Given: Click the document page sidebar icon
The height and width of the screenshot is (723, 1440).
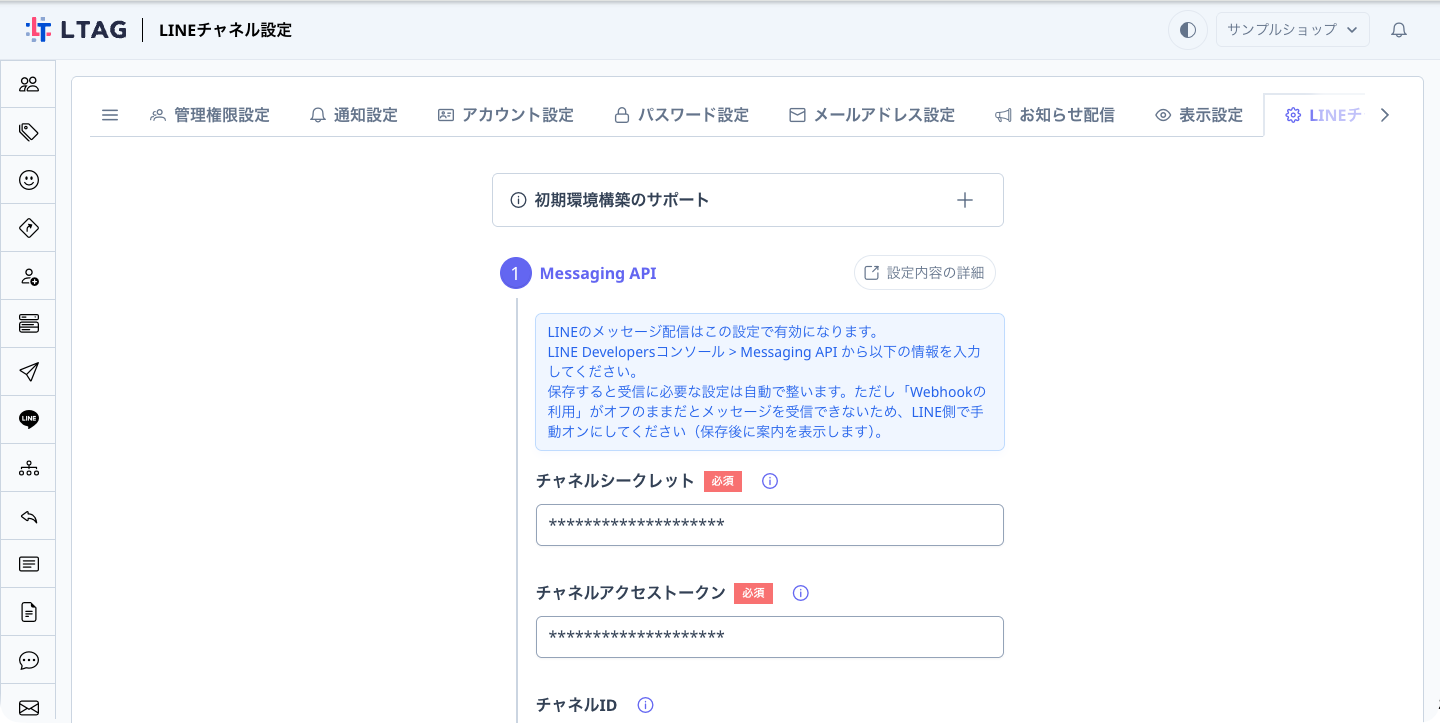Looking at the screenshot, I should click(x=29, y=612).
